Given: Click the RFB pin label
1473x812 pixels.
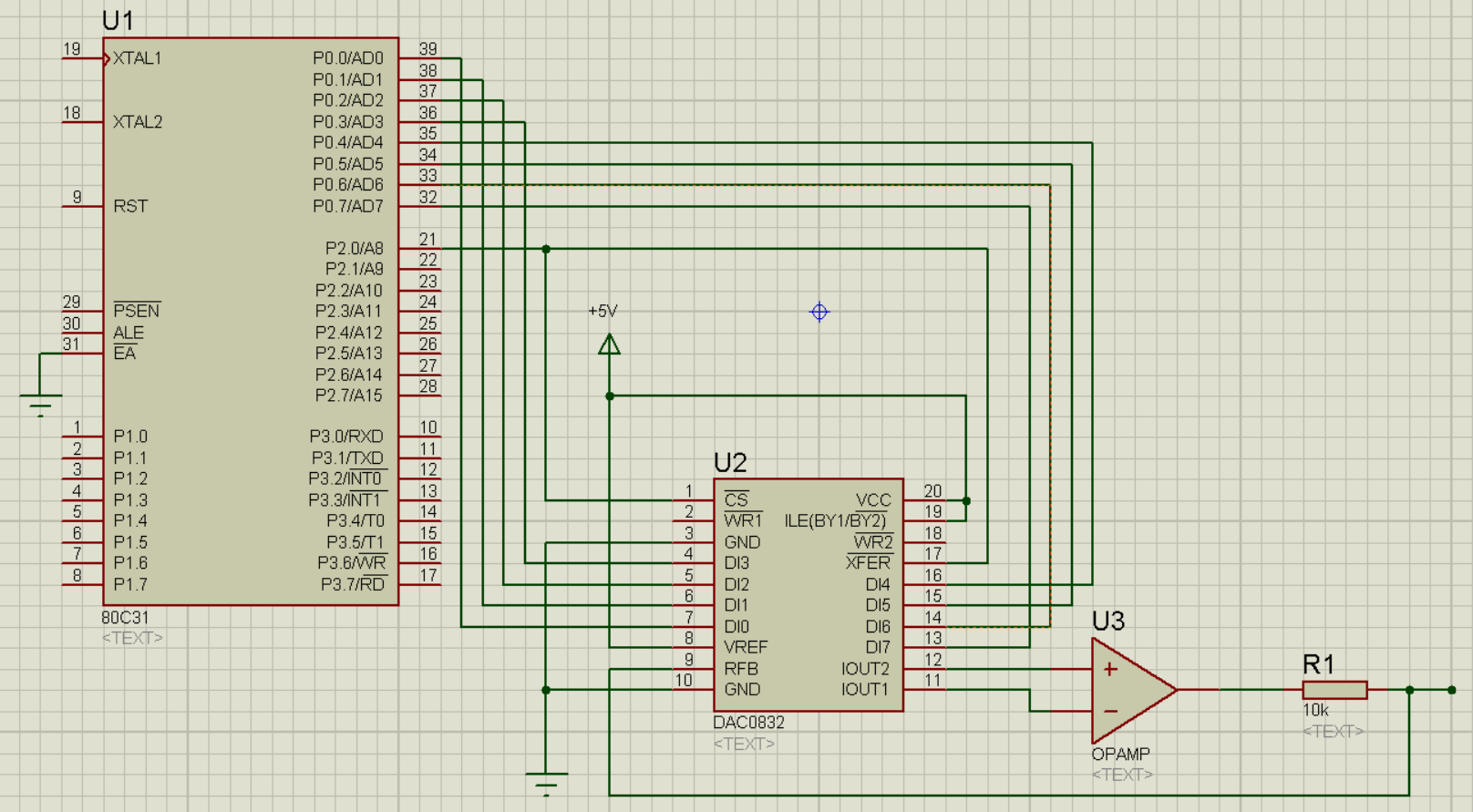Looking at the screenshot, I should (741, 669).
